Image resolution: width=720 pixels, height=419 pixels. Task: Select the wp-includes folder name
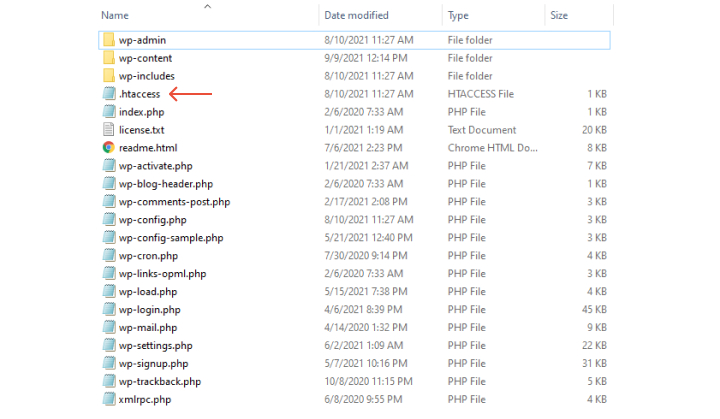147,76
